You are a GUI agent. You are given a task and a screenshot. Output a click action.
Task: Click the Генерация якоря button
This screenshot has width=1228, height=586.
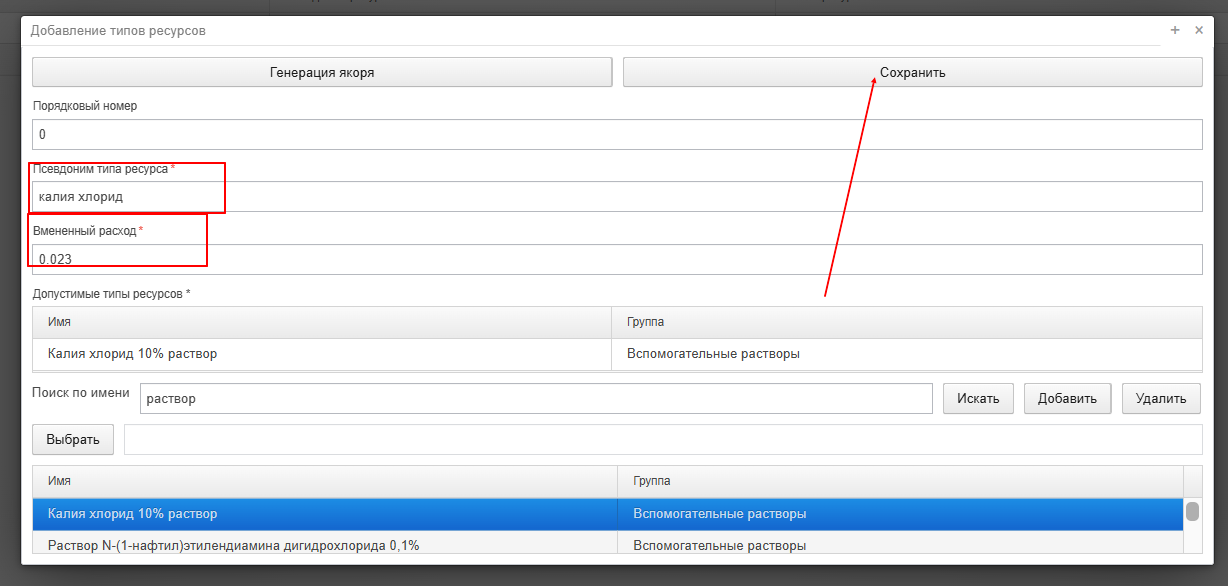click(322, 72)
